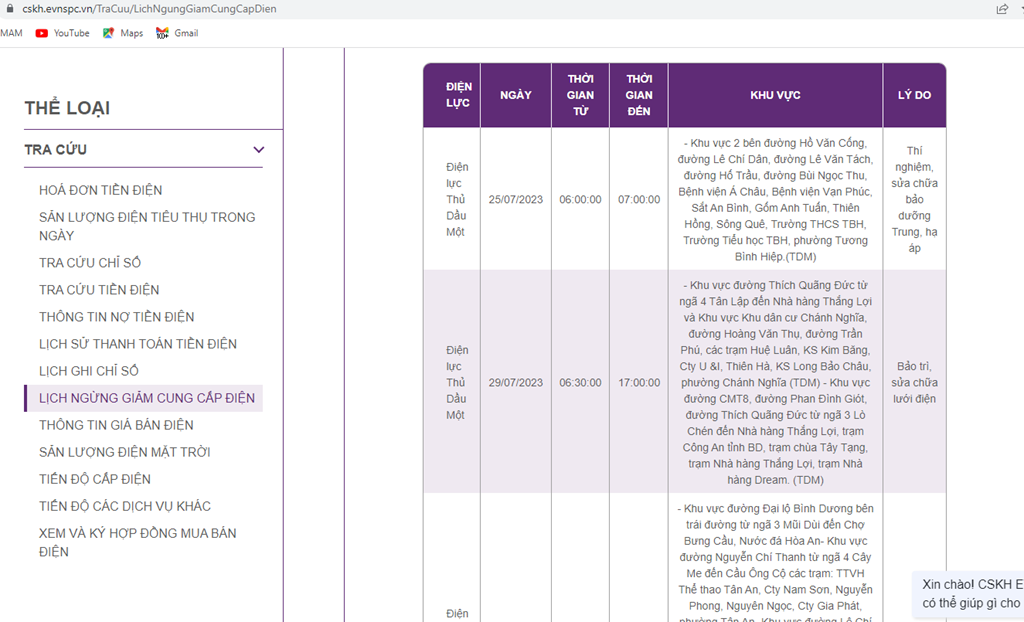
Task: Open the Maps bookmark
Action: click(123, 33)
